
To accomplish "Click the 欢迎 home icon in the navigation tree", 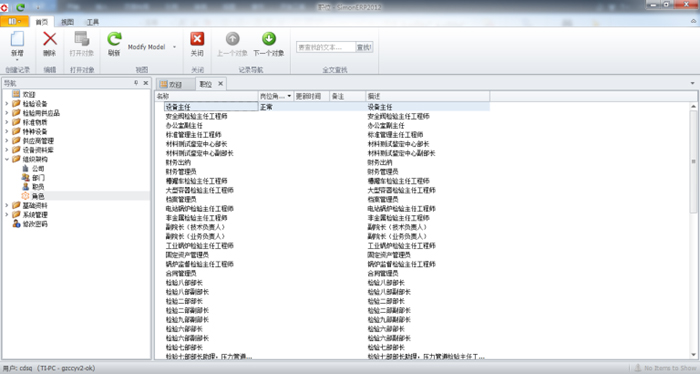I will click(16, 94).
